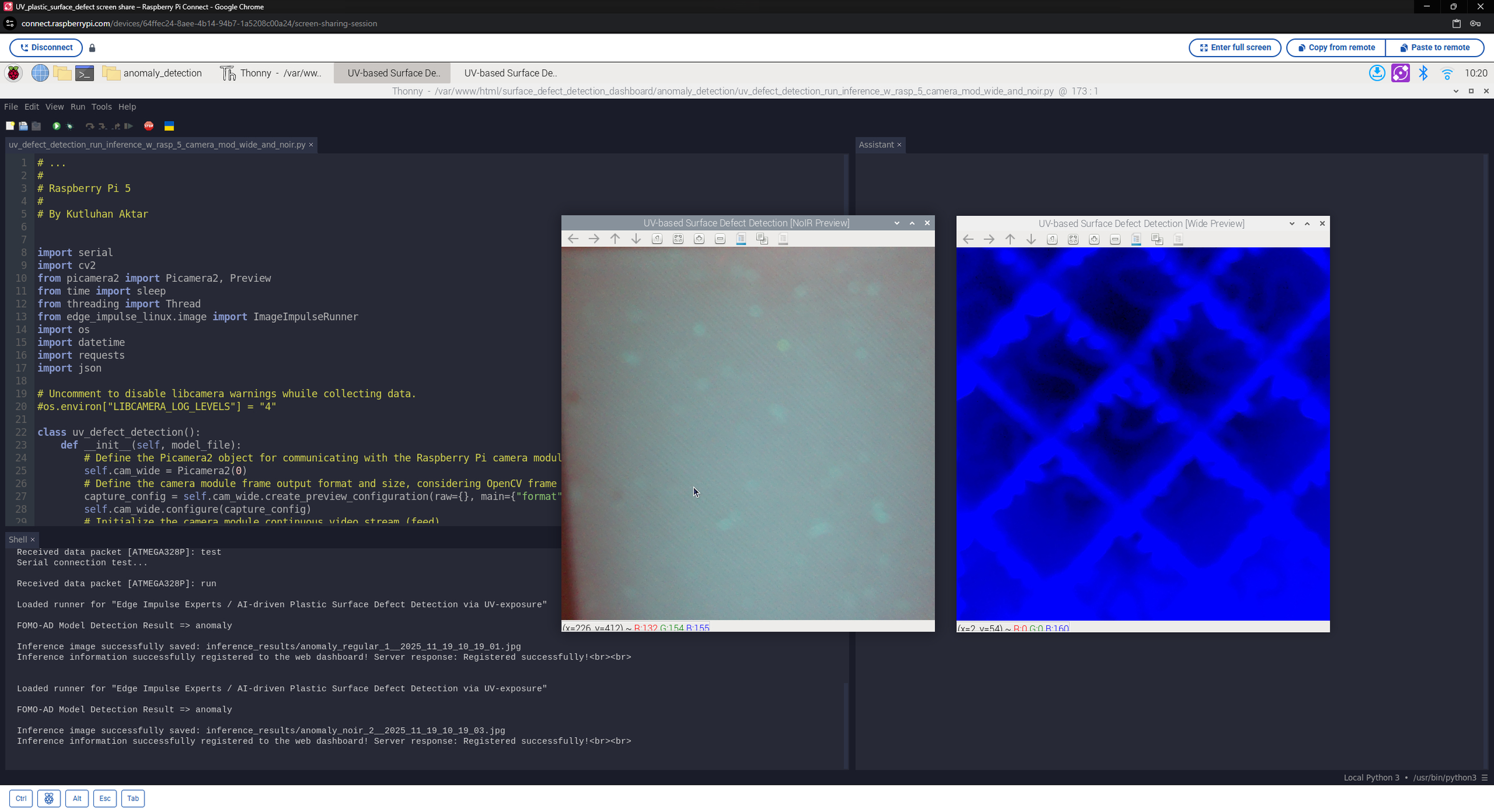Image resolution: width=1494 pixels, height=812 pixels.
Task: Click the updates download tray icon
Action: point(1377,73)
